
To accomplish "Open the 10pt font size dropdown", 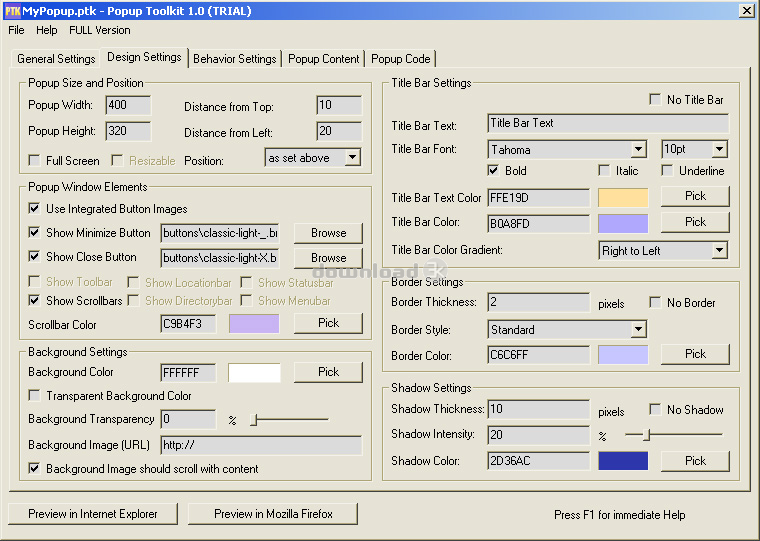I will [695, 149].
